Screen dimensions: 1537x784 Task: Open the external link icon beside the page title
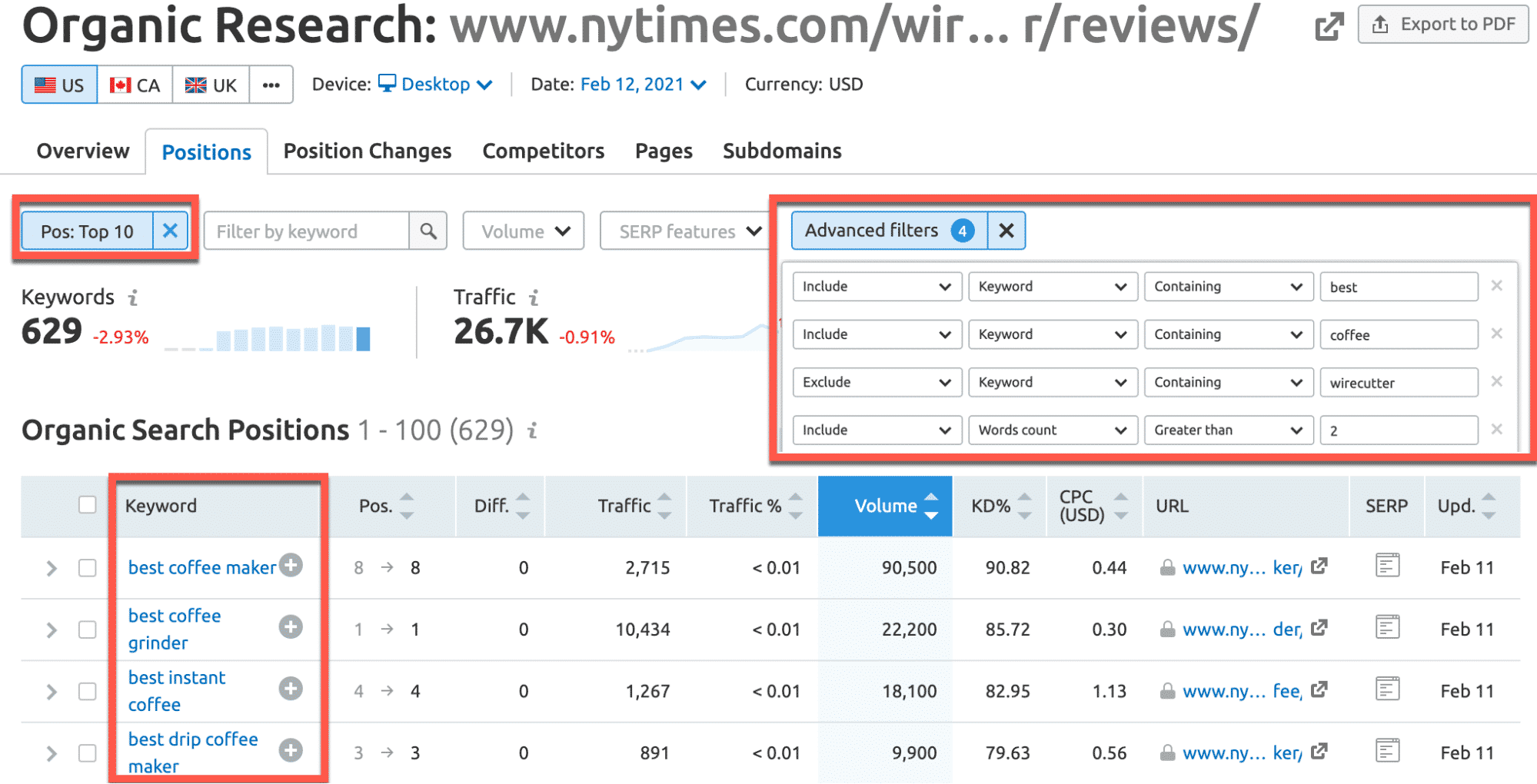(1329, 27)
